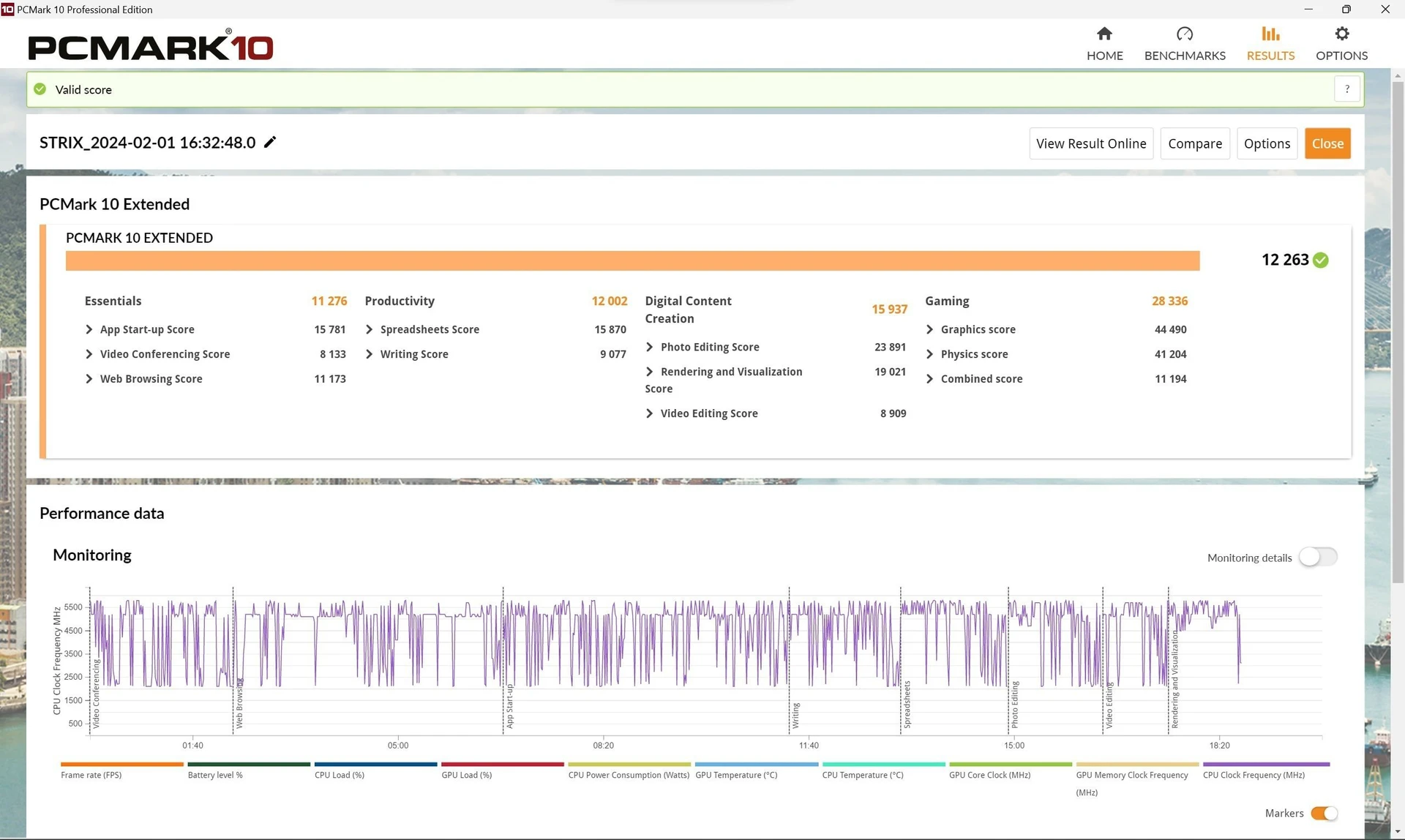Expand Combined score

tap(929, 379)
